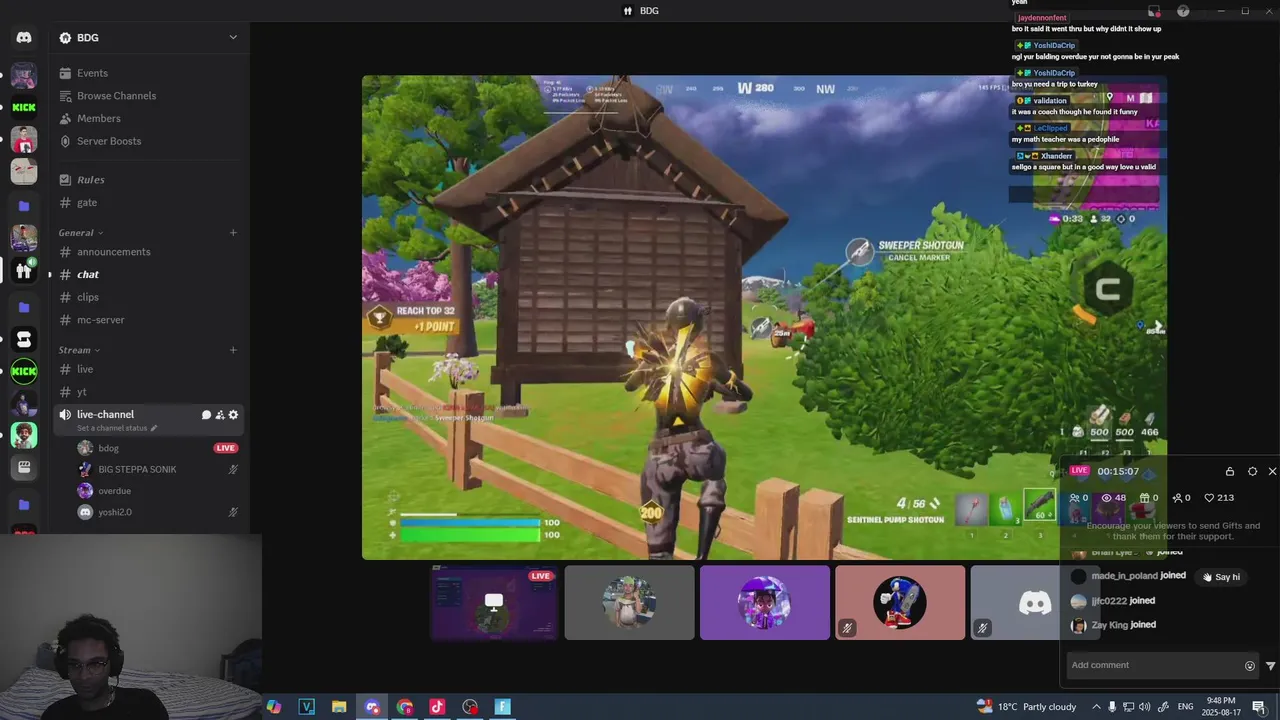Screen dimensions: 1280x720
Task: Click the gifts count icon
Action: pos(1144,498)
